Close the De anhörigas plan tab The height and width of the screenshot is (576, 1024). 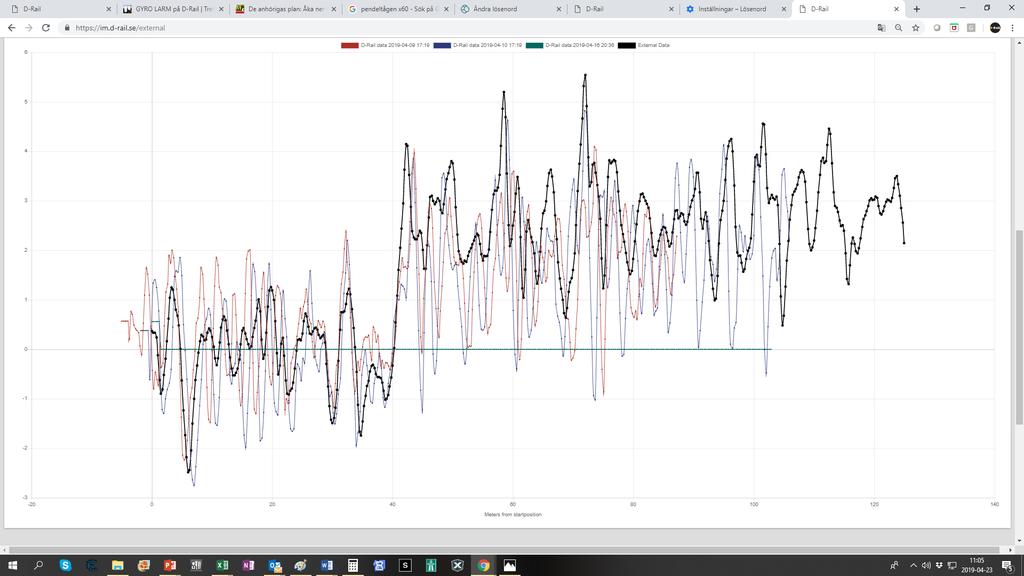click(334, 9)
